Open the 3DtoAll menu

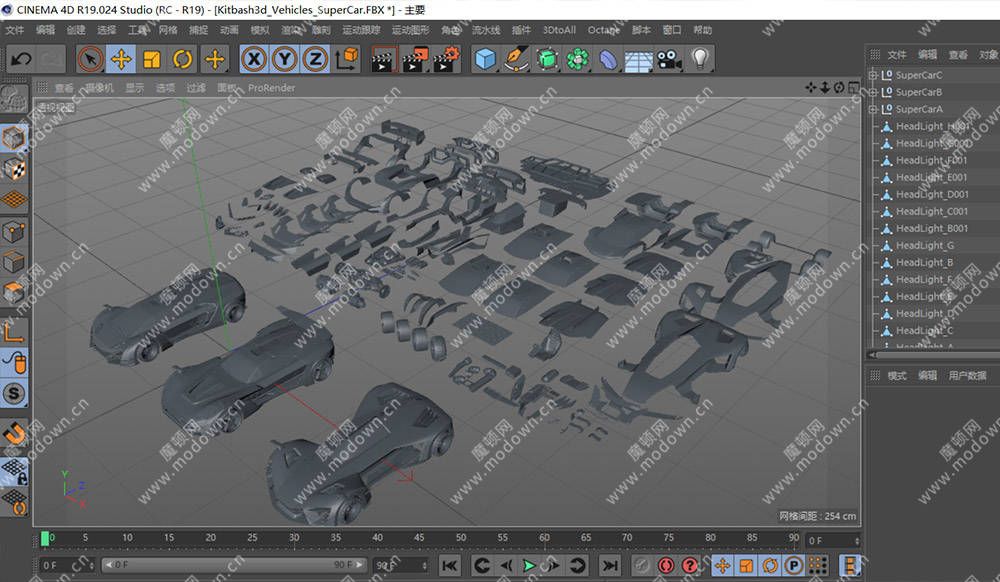tap(559, 30)
